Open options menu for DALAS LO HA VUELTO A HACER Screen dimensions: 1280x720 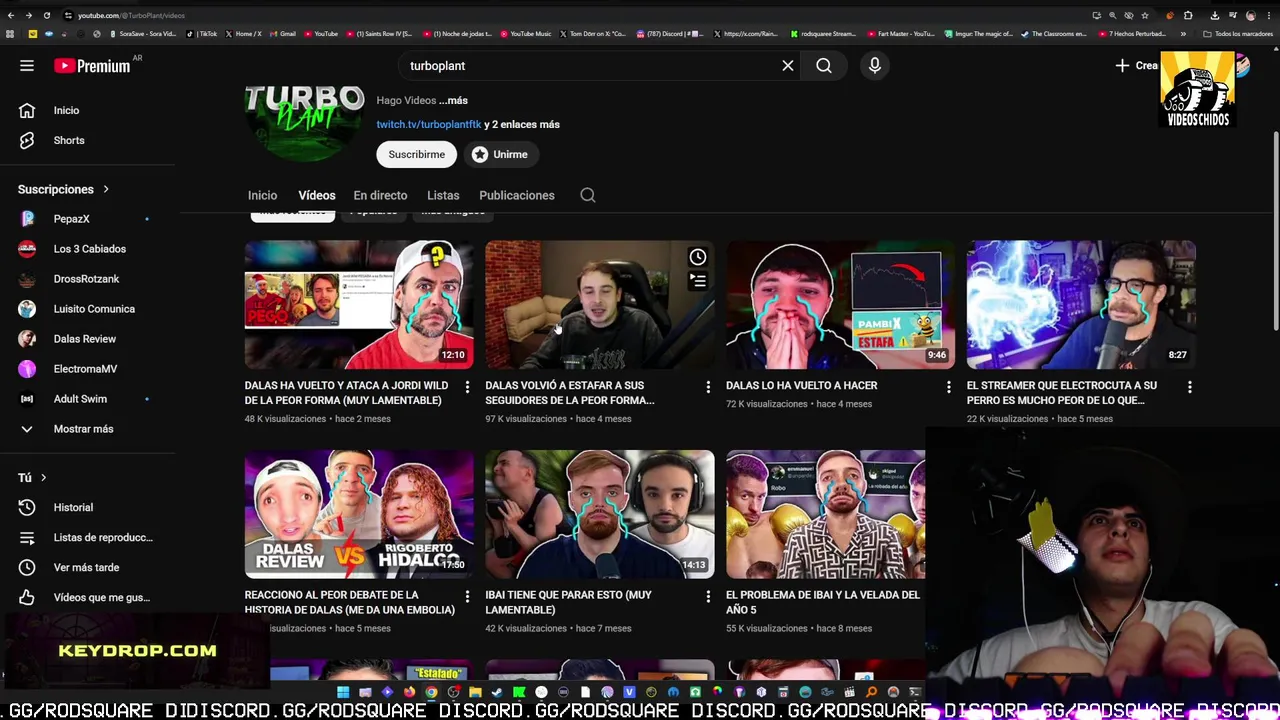(x=949, y=386)
